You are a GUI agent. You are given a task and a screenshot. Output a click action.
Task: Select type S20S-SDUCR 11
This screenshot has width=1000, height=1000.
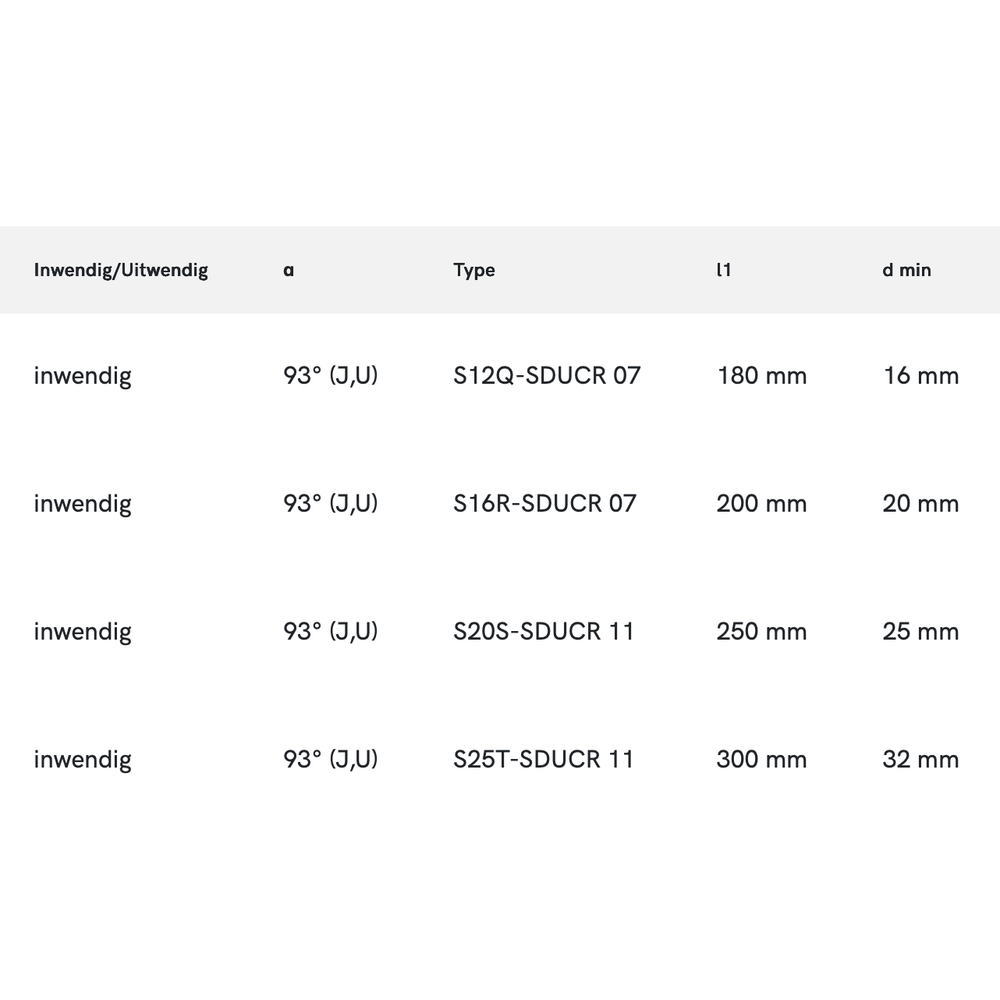(543, 631)
